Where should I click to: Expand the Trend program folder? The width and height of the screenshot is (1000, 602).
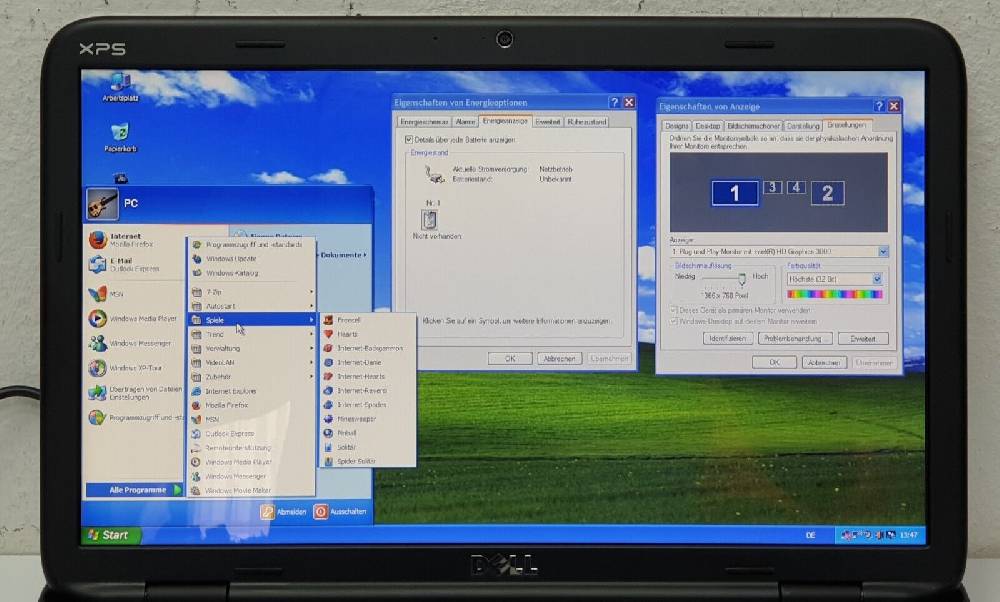[x=252, y=334]
